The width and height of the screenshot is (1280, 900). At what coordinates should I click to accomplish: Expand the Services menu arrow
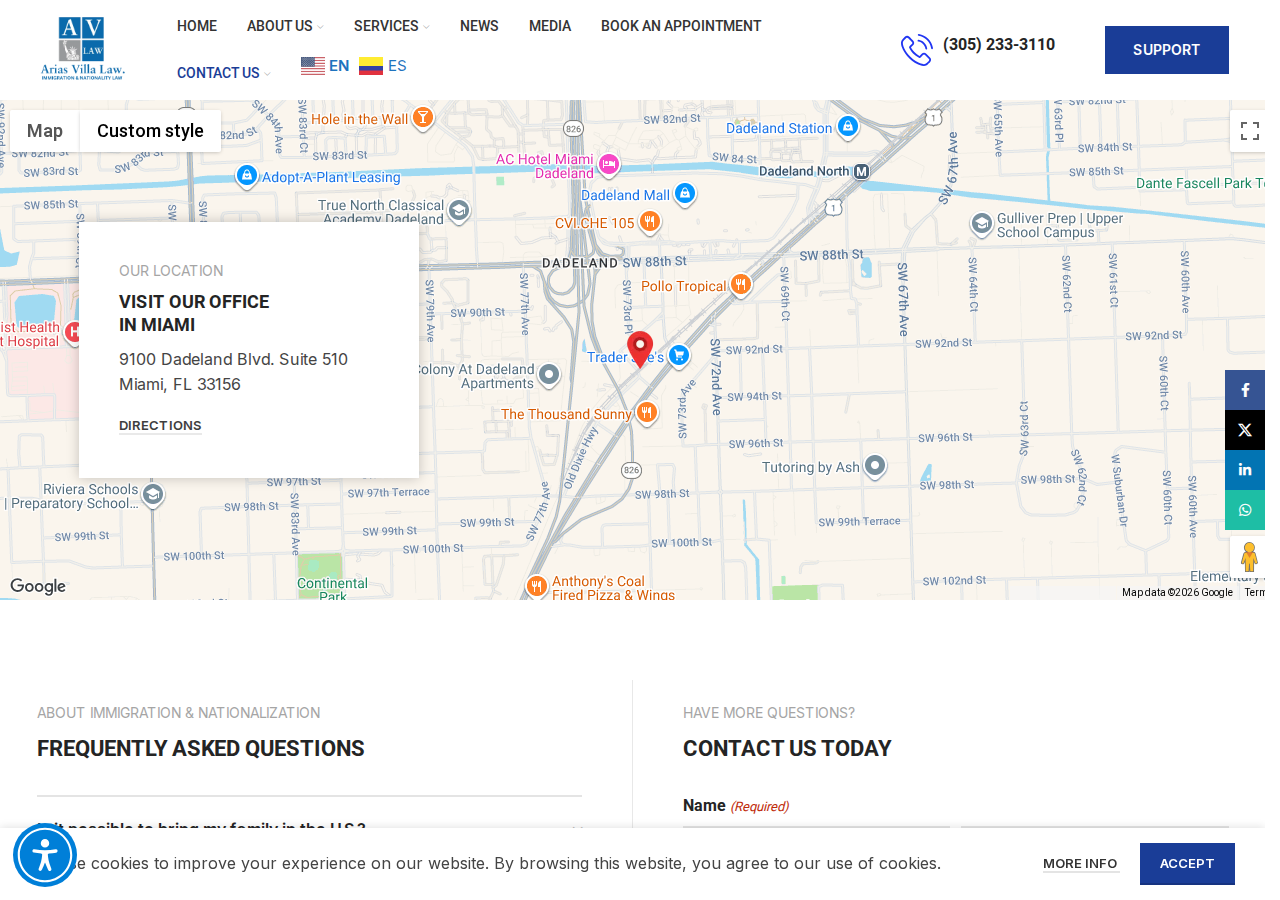click(426, 27)
